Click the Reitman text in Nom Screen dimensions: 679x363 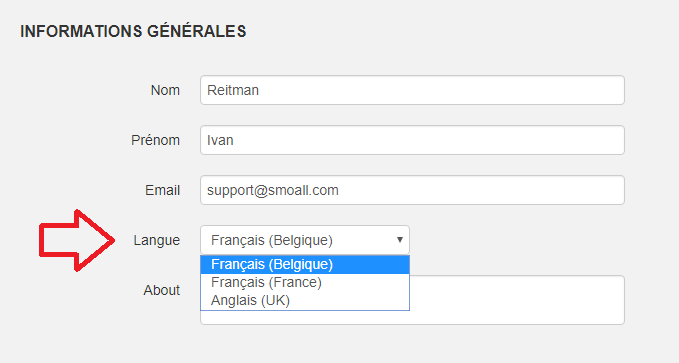pyautogui.click(x=233, y=90)
